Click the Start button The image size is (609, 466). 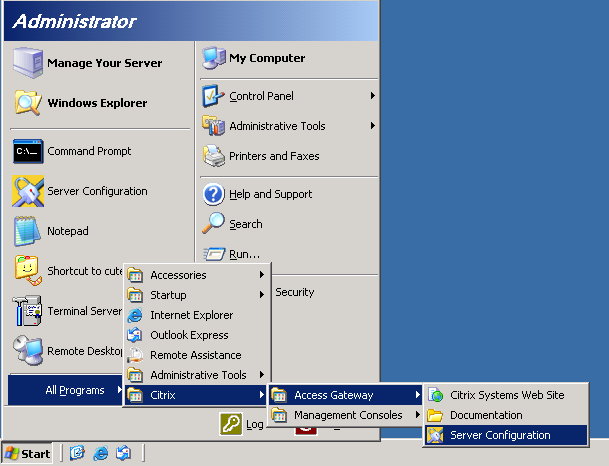click(27, 453)
